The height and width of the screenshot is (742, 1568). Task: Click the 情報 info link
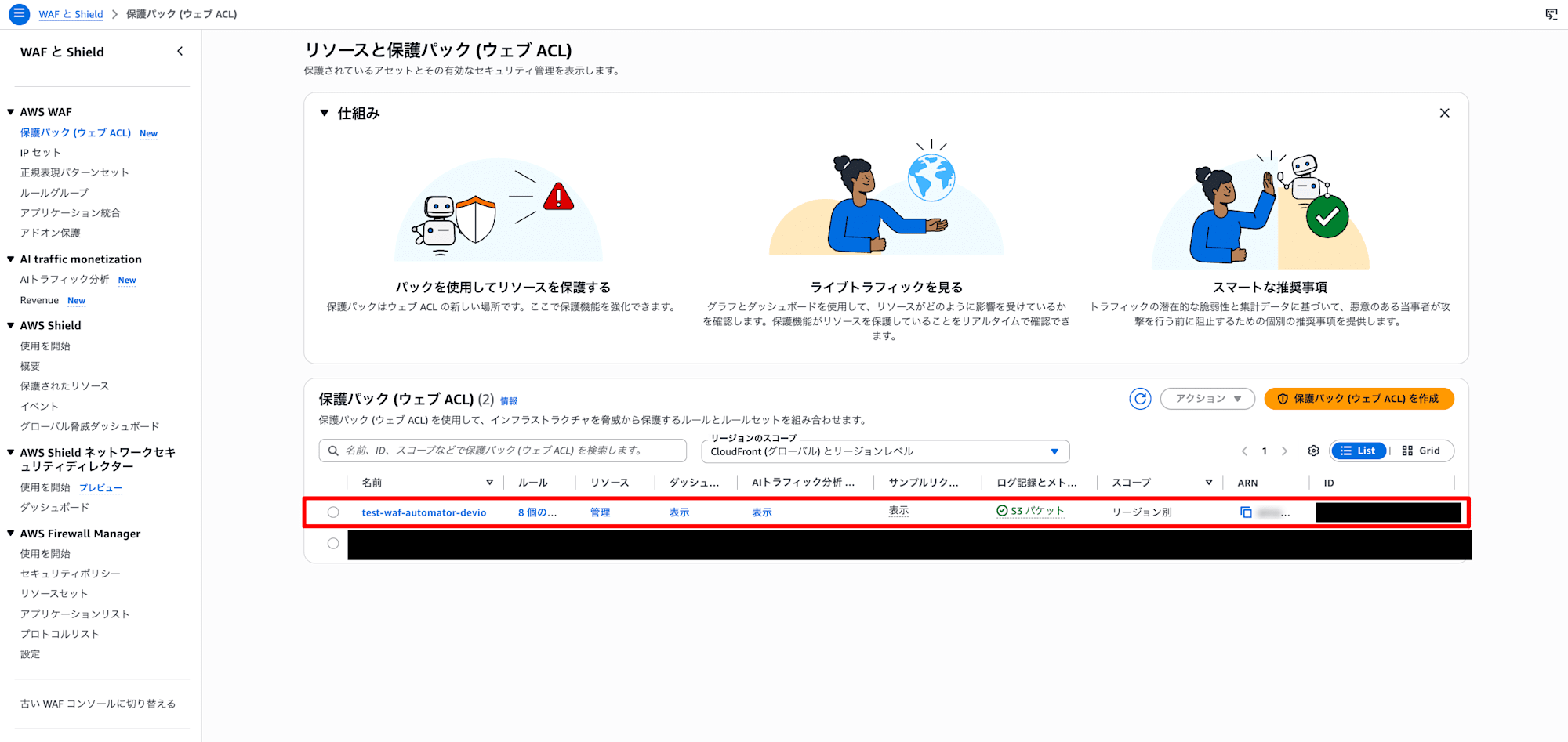coord(509,400)
